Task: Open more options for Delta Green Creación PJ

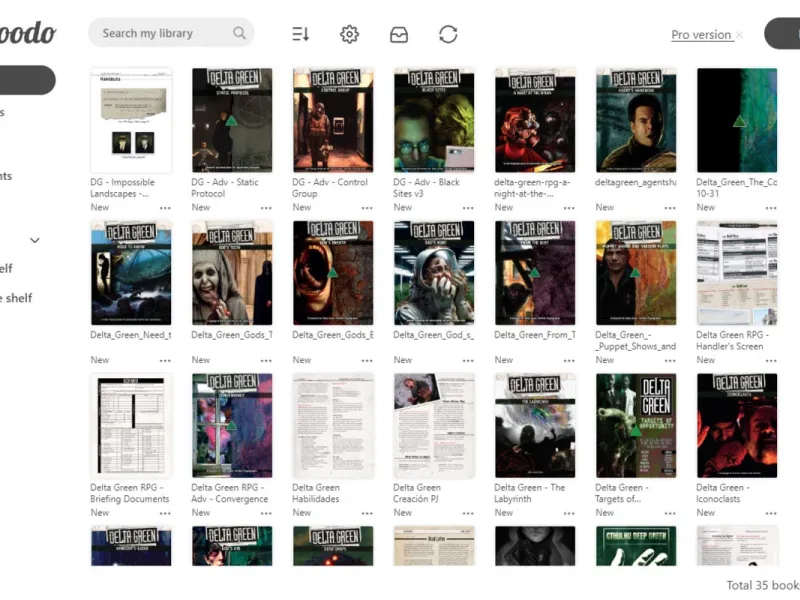Action: [x=468, y=513]
